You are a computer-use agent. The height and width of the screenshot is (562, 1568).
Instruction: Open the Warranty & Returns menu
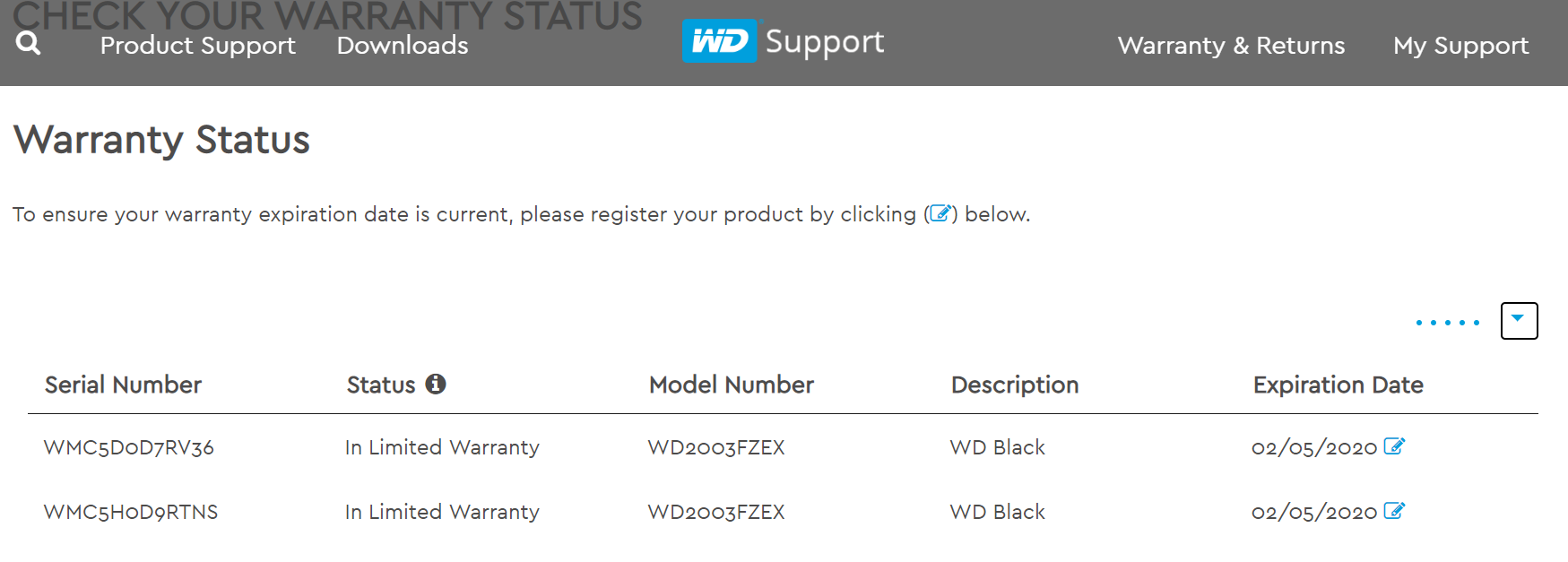[1231, 46]
